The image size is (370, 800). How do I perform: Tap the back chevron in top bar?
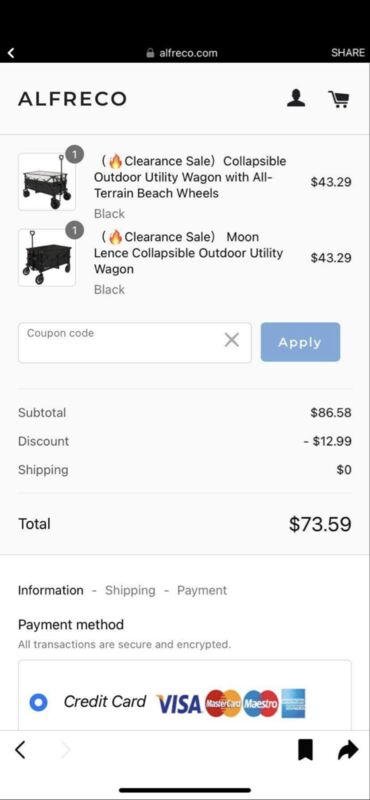coord(11,53)
